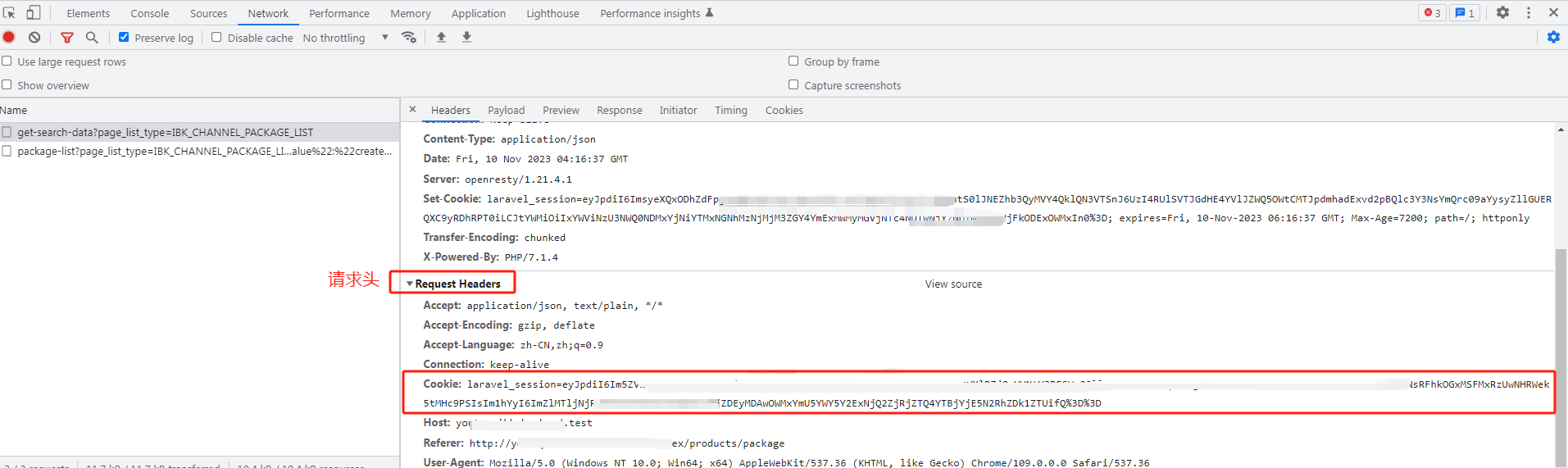Switch to the Console tab

150,13
